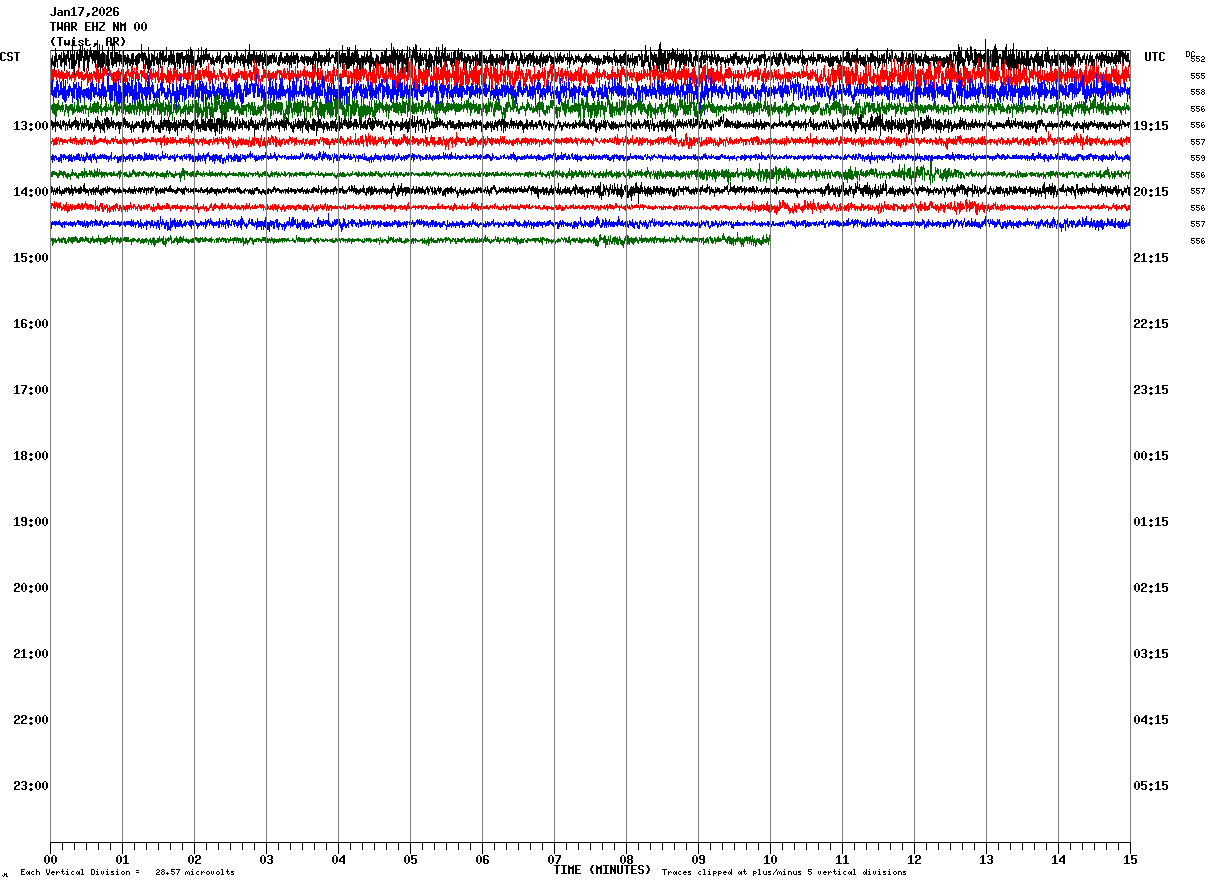Image resolution: width=1210 pixels, height=886 pixels.
Task: Select the station code TWAR EHZ NM 00
Action: coord(99,27)
